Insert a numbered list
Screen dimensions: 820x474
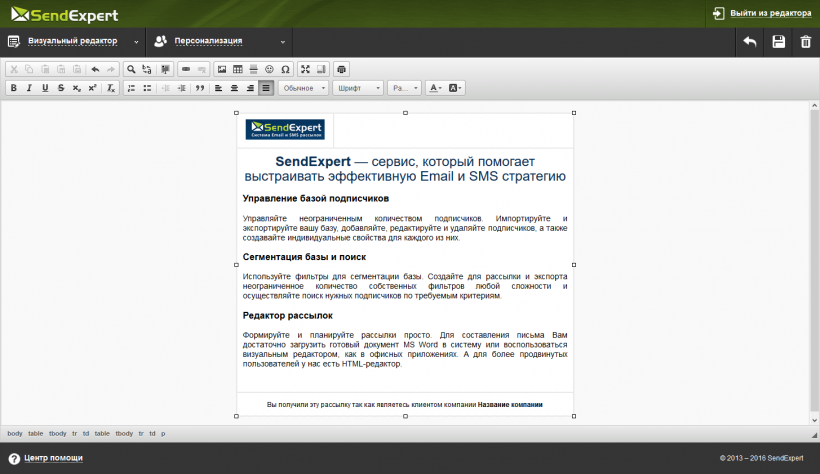point(131,88)
